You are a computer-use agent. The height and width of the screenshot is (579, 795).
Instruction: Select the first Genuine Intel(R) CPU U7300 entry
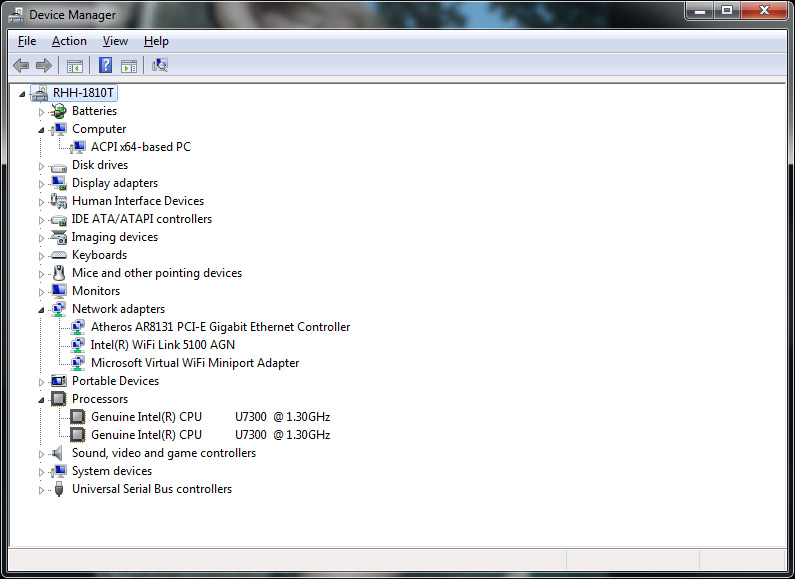coord(210,417)
